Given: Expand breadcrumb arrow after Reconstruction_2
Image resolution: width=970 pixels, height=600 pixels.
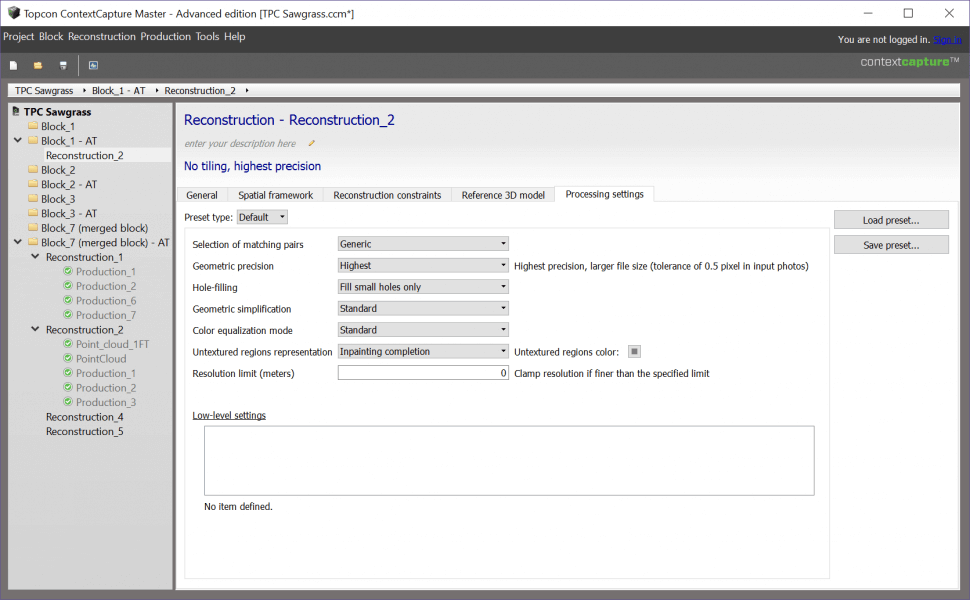Looking at the screenshot, I should tap(247, 90).
